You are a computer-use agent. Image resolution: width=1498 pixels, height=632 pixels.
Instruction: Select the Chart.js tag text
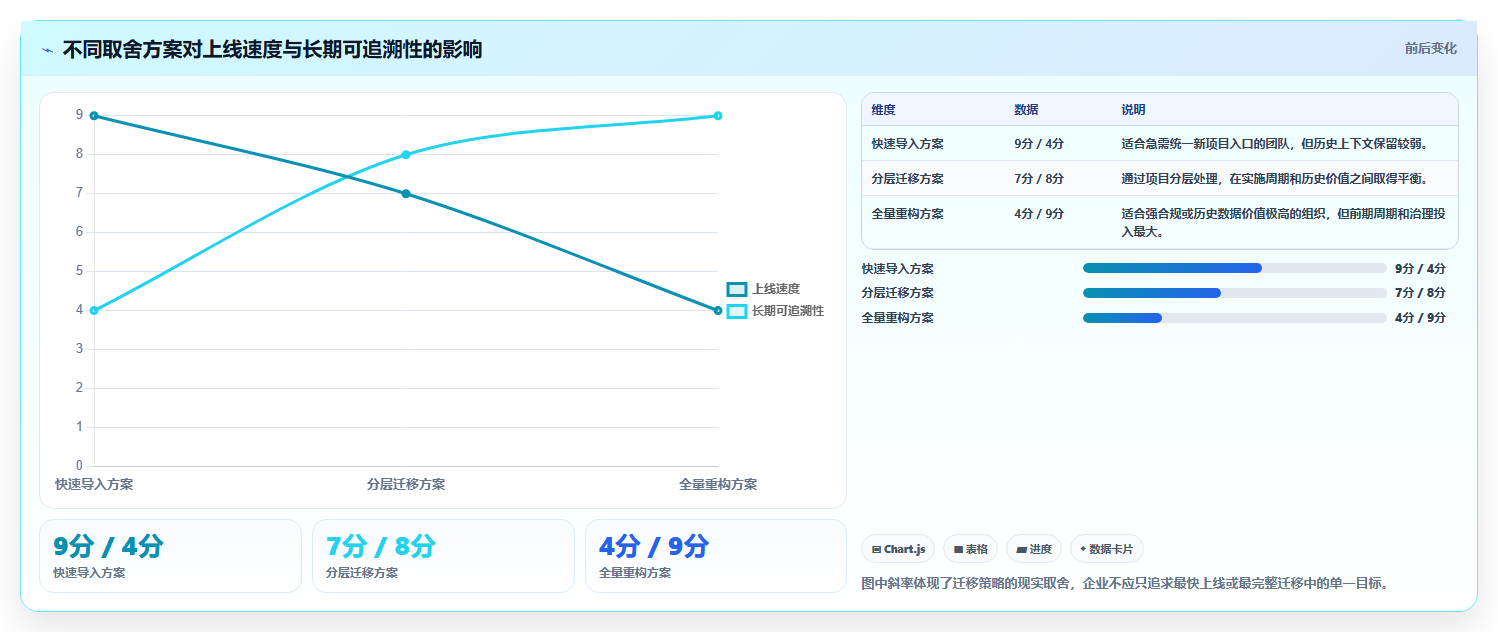pyautogui.click(x=904, y=549)
